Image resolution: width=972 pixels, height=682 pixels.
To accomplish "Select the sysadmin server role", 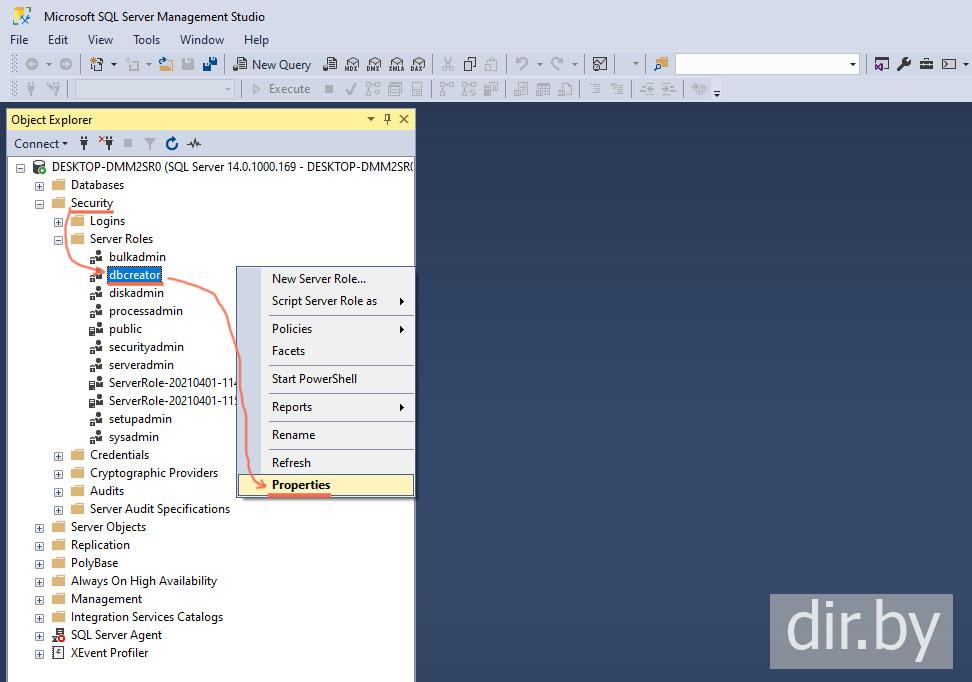I will pos(133,437).
